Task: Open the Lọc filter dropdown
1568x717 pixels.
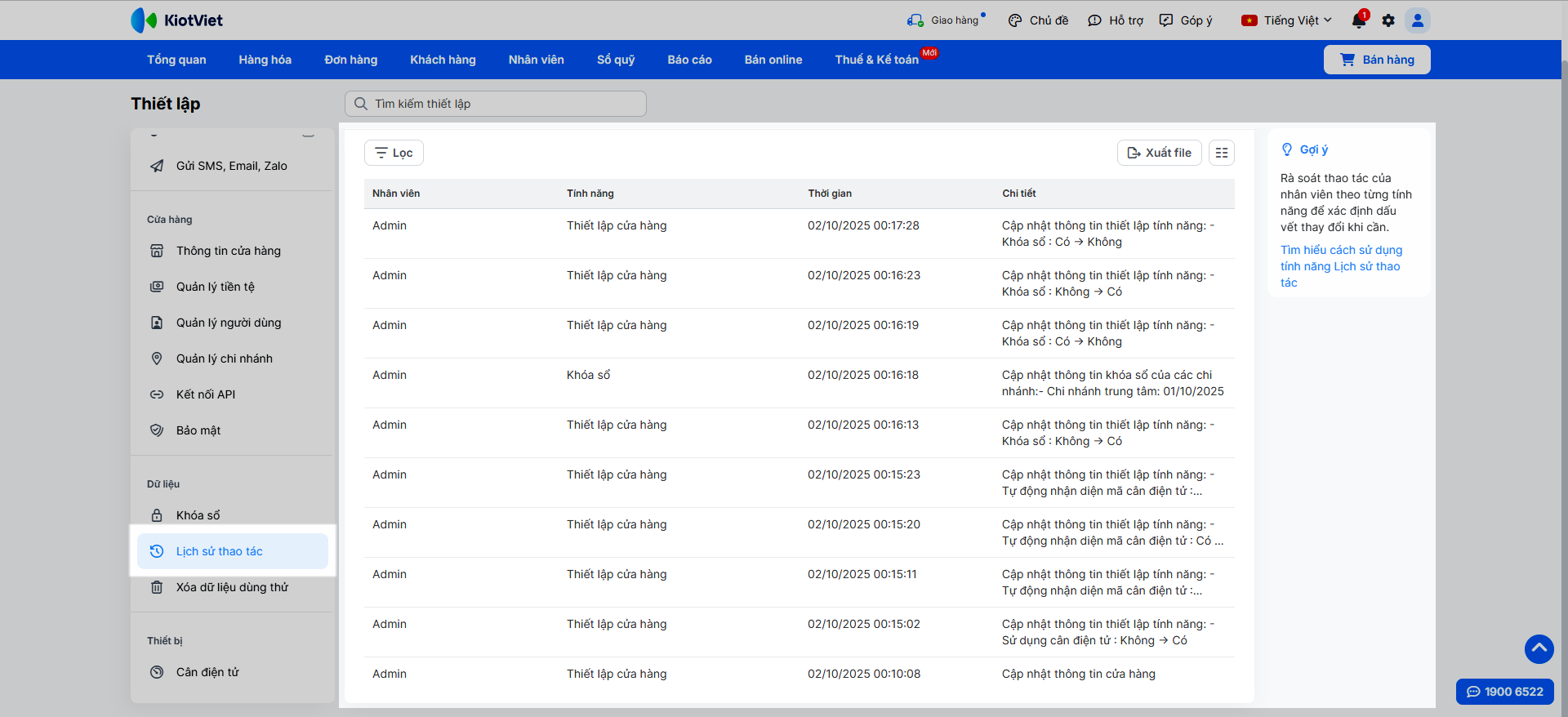Action: tap(394, 153)
